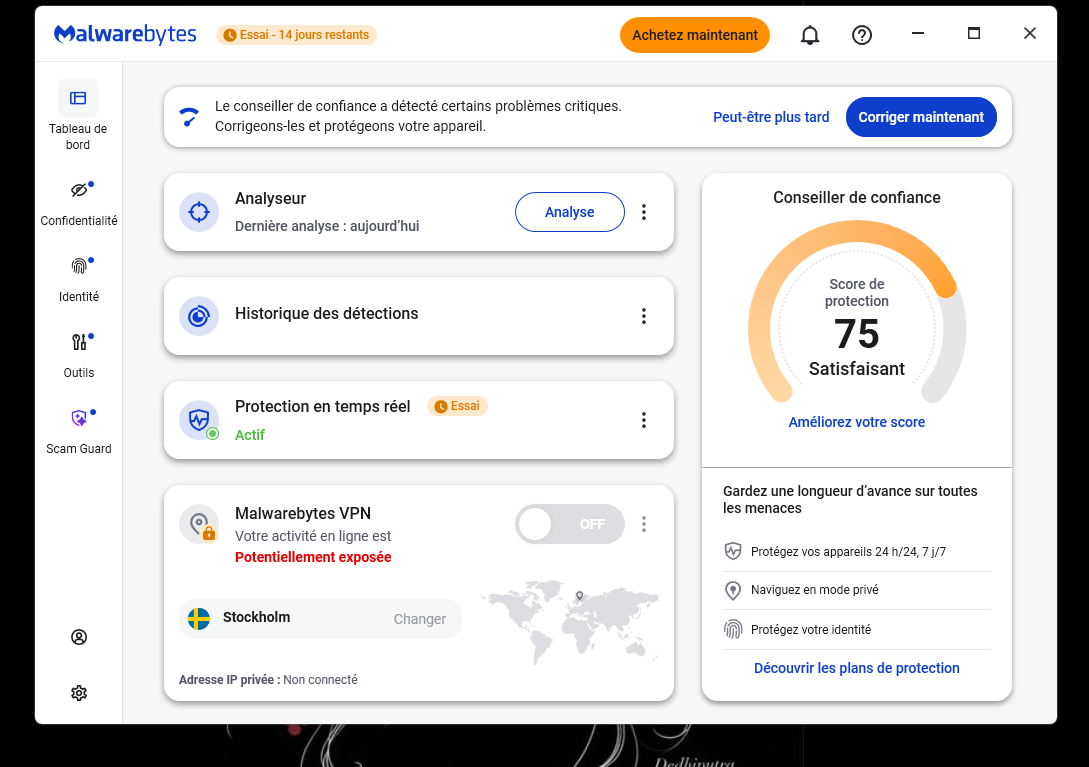Open the Scam Guard shield icon
The image size is (1089, 767).
pos(79,418)
